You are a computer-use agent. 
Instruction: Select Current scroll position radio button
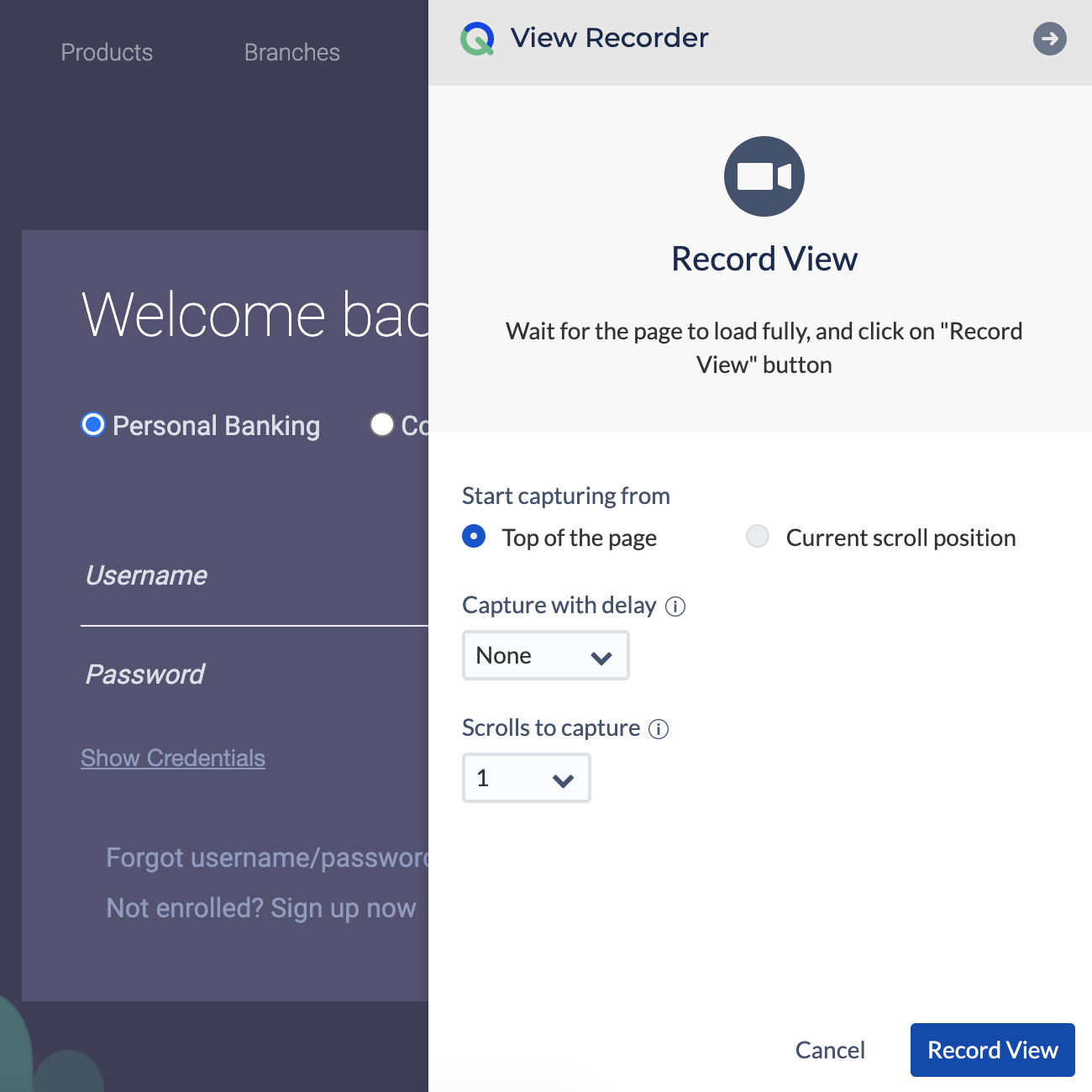(758, 537)
